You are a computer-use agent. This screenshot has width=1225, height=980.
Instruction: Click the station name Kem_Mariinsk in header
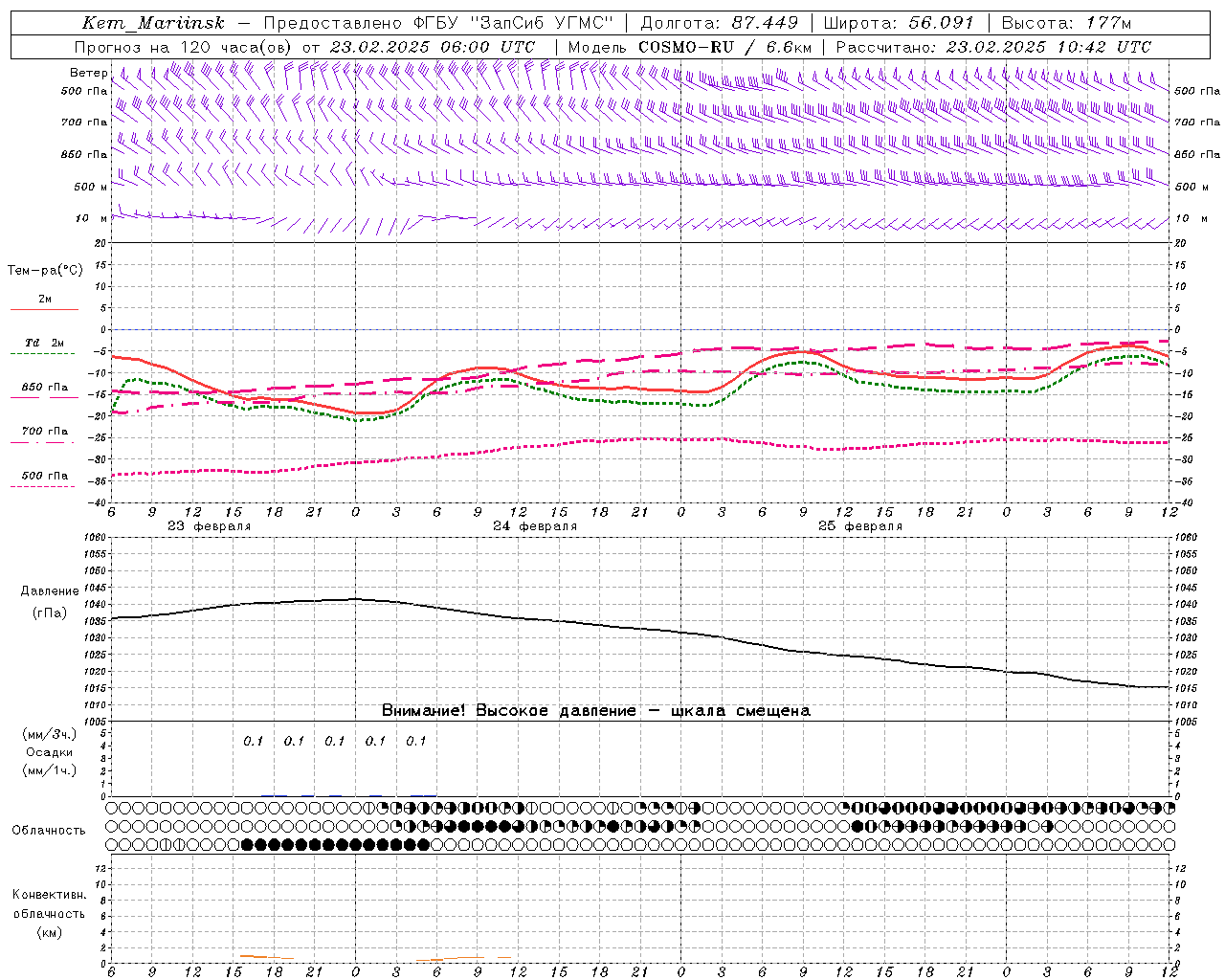[153, 23]
